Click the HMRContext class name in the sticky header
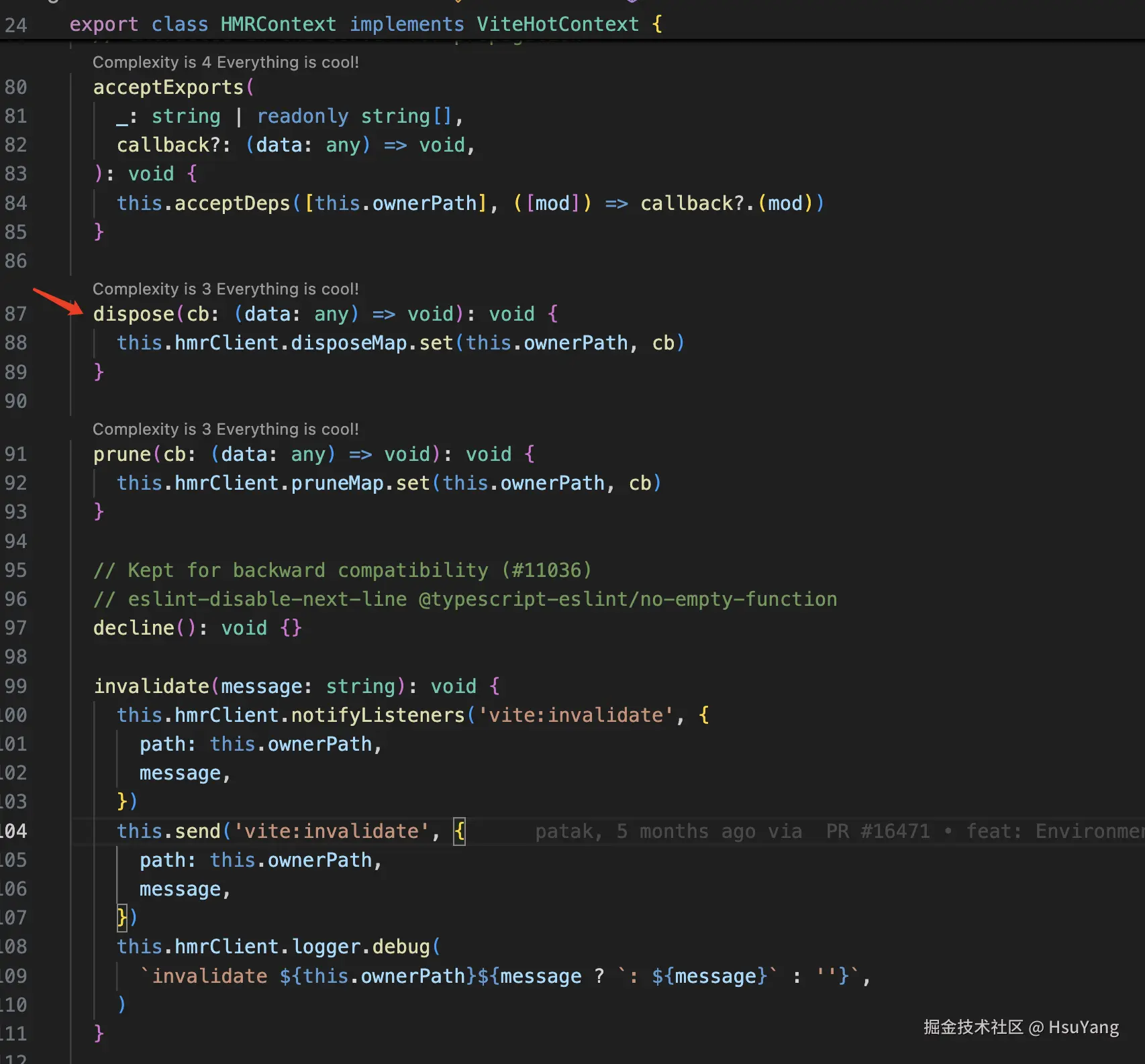Image resolution: width=1145 pixels, height=1064 pixels. point(279,24)
